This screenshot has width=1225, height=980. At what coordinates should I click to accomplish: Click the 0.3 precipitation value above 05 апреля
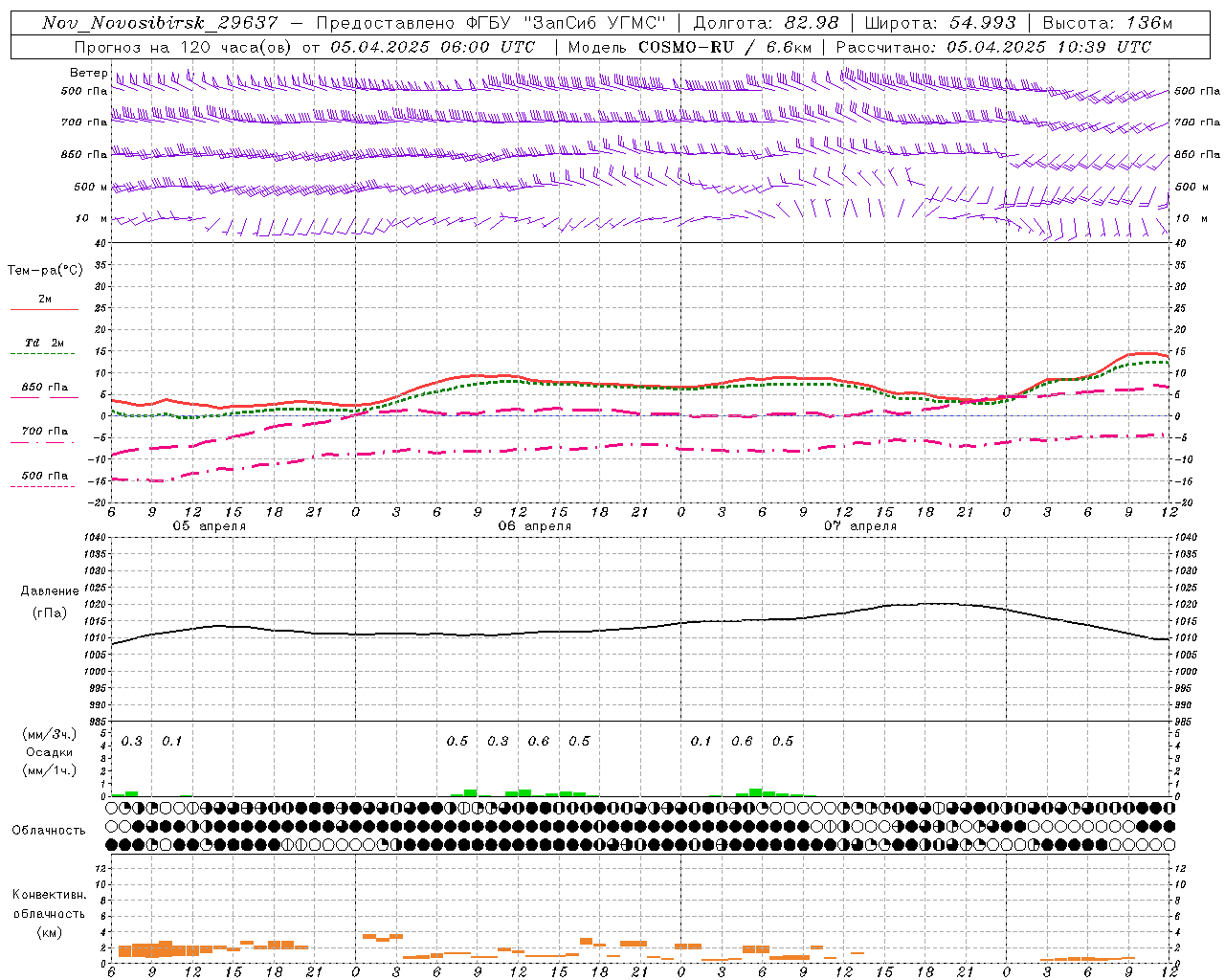[x=132, y=742]
